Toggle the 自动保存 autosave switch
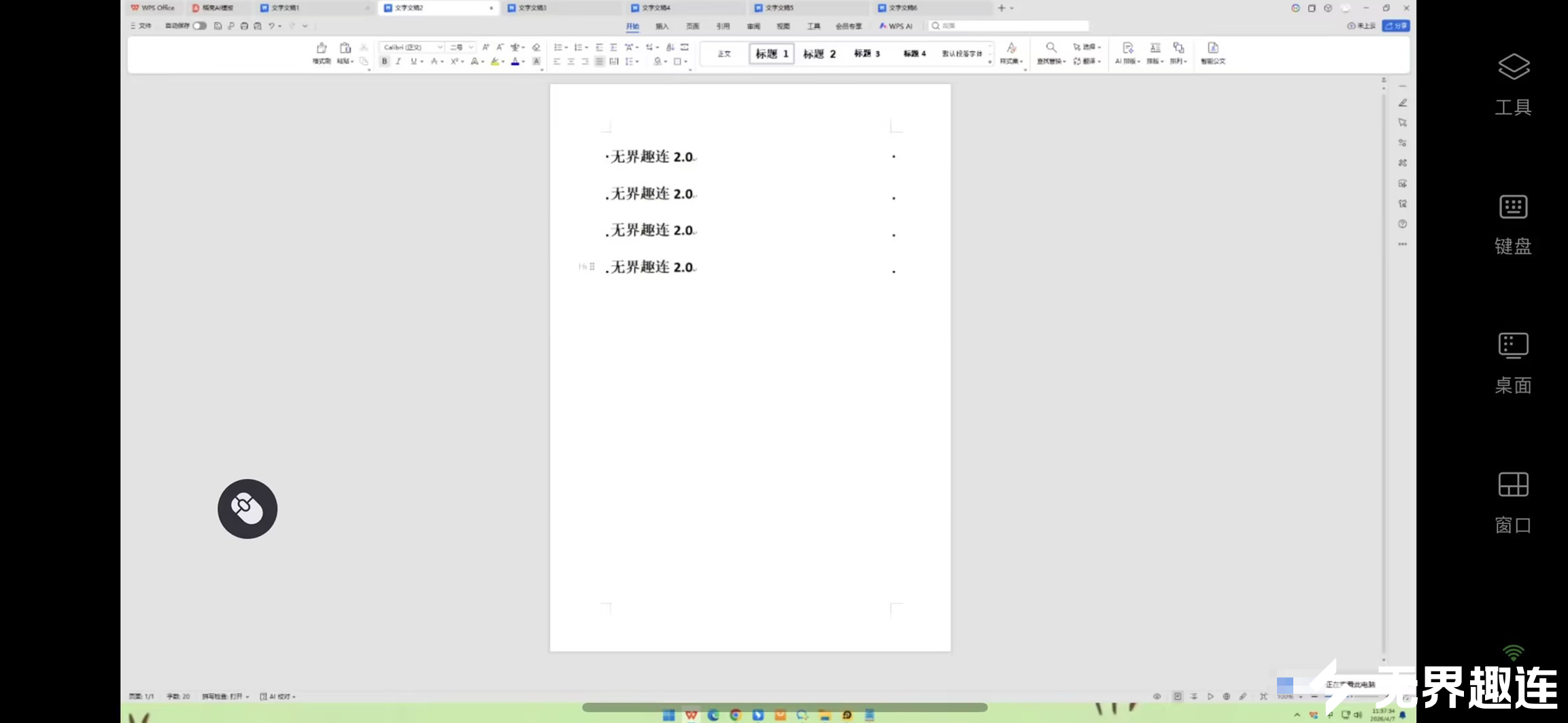The image size is (1568, 723). [199, 26]
